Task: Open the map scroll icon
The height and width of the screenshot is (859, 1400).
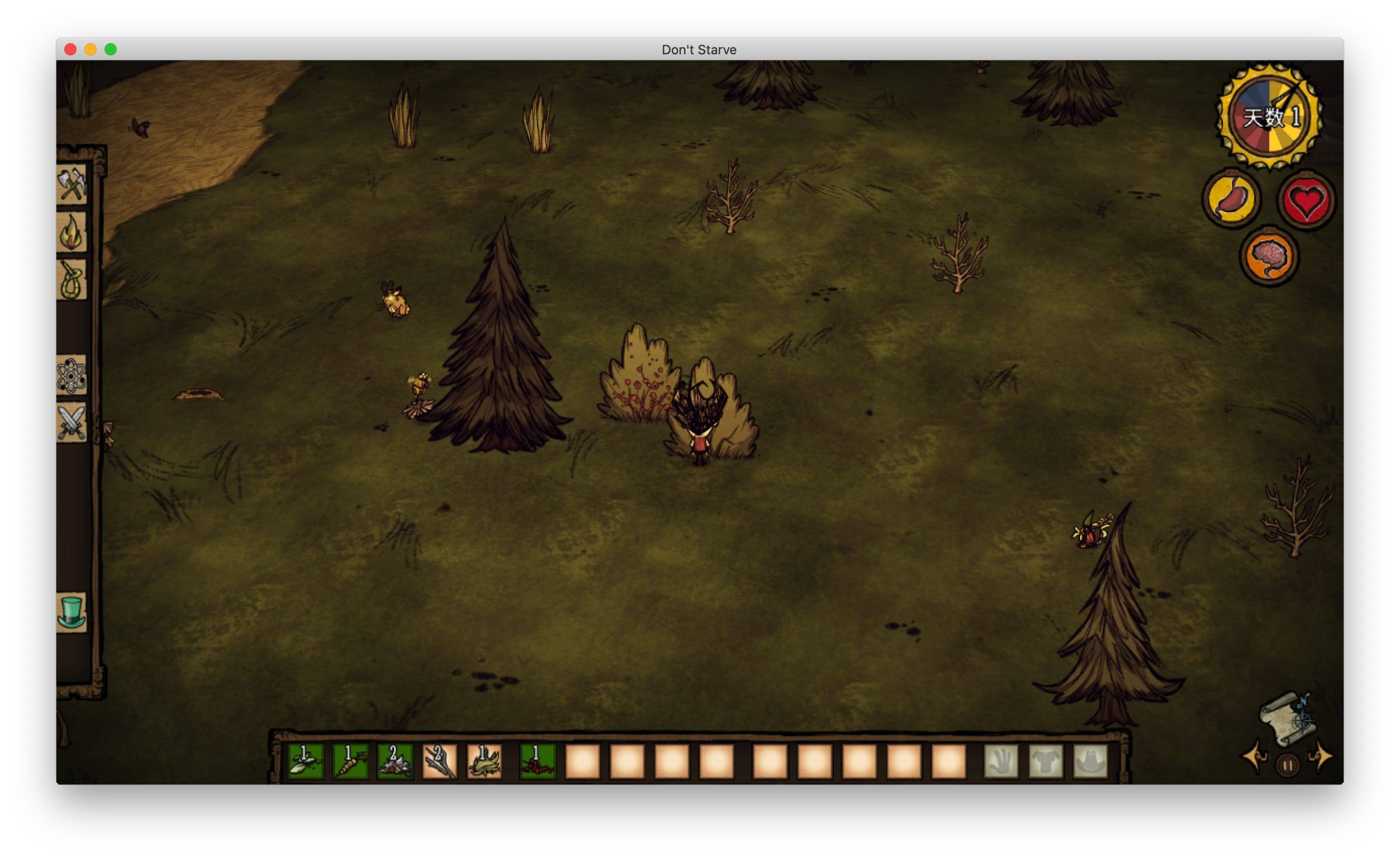Action: 1286,719
